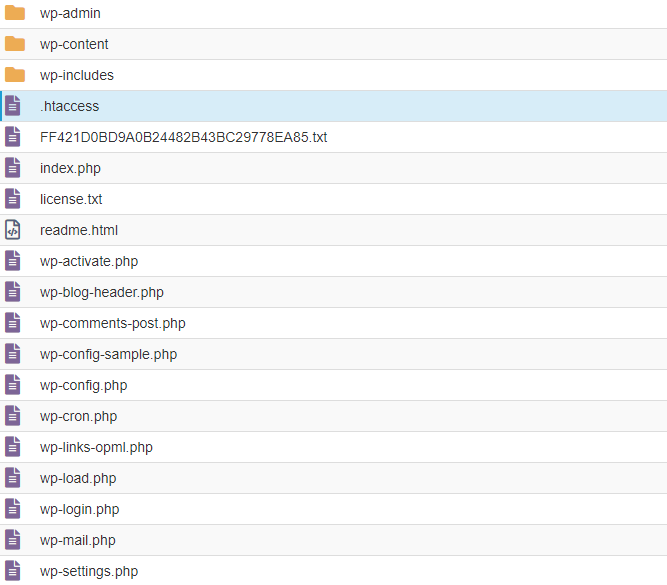Click the wp-links-opml.php file icon
This screenshot has height=585, width=667.
[13, 447]
